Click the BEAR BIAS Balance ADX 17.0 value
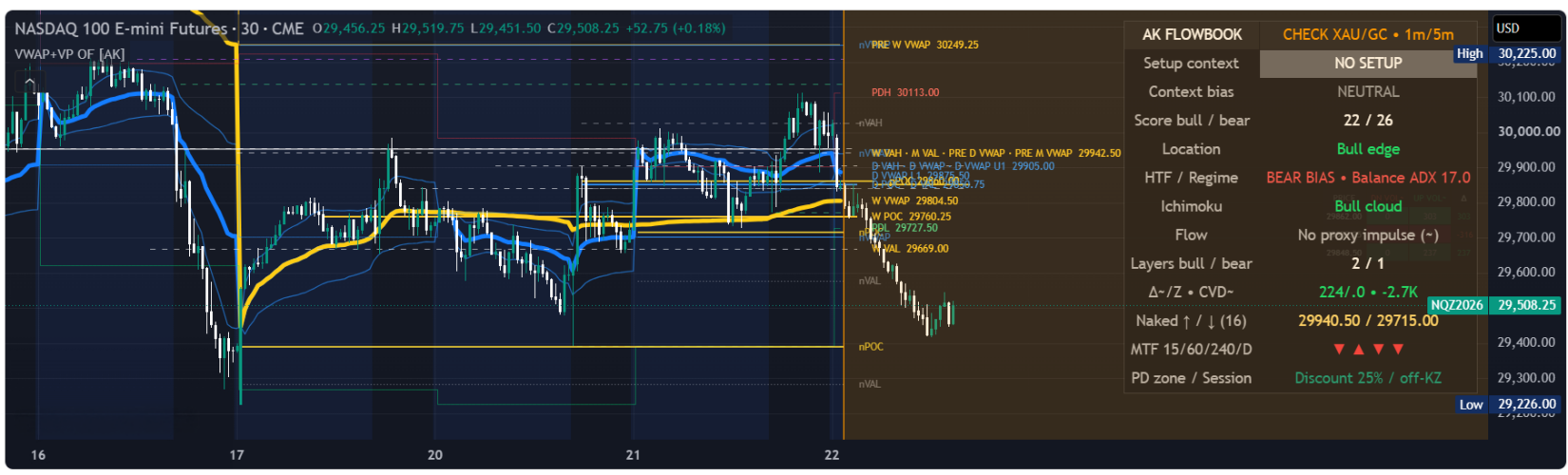Image resolution: width=1568 pixels, height=475 pixels. (x=1367, y=178)
